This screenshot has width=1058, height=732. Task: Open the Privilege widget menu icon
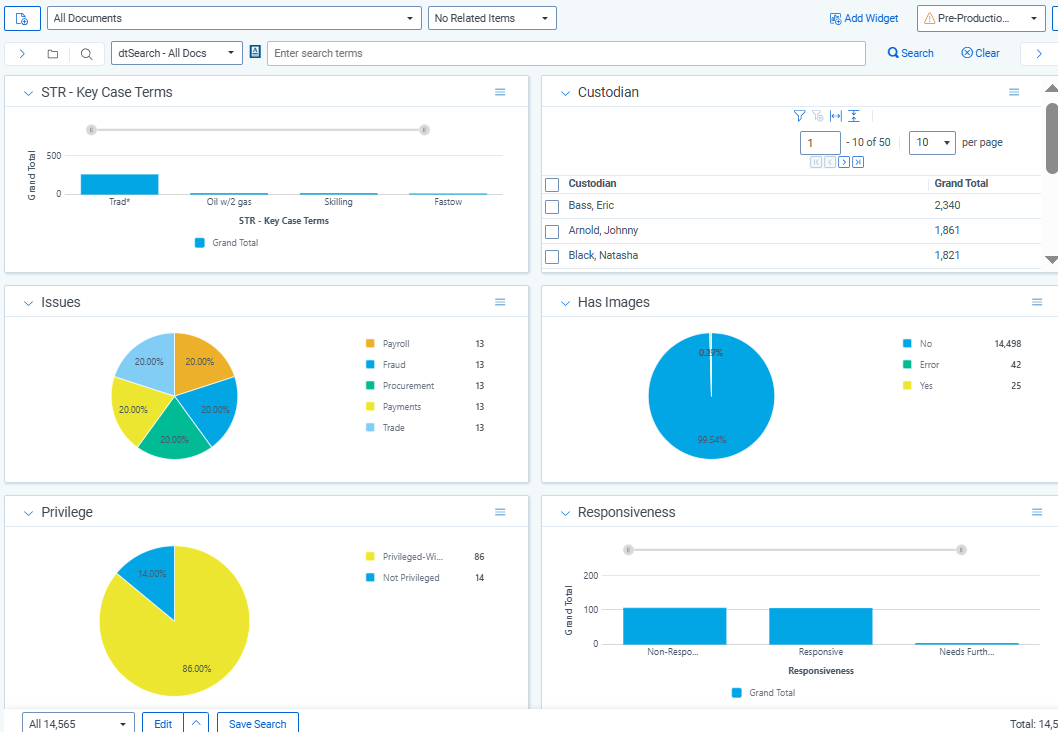500,512
